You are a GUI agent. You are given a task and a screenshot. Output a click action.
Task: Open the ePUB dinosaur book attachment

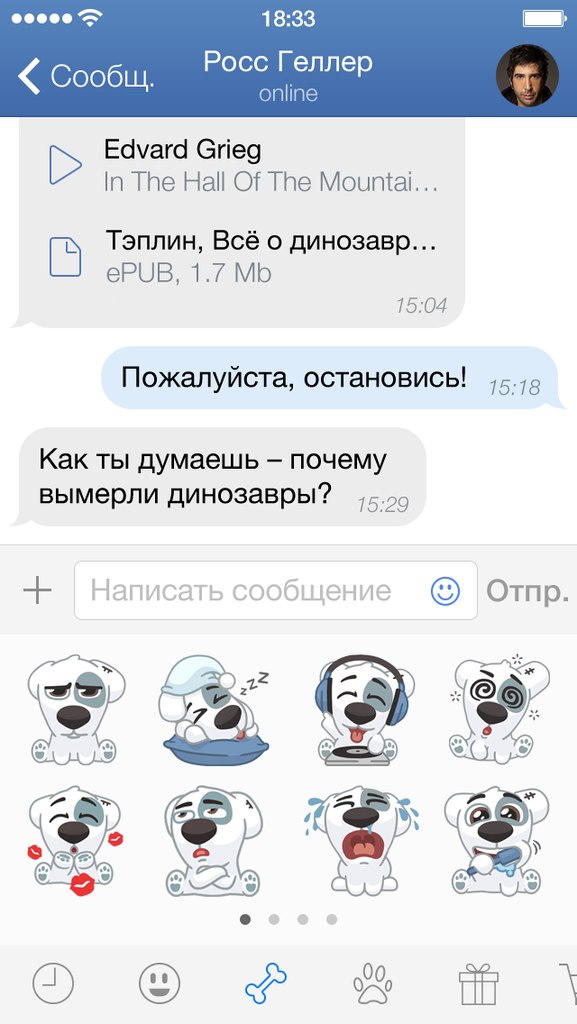click(x=242, y=257)
